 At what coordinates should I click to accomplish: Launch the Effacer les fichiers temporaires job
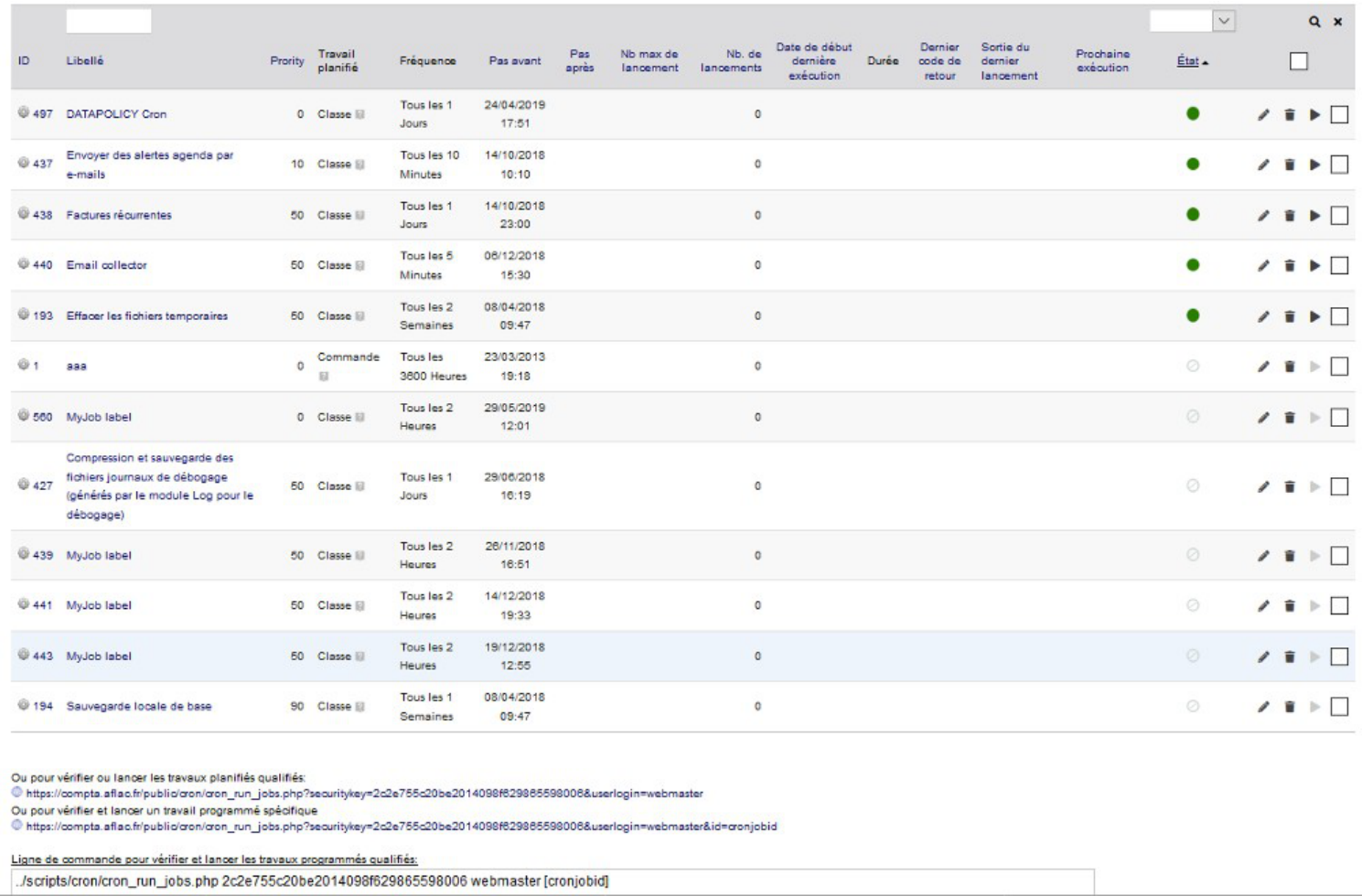(1314, 316)
